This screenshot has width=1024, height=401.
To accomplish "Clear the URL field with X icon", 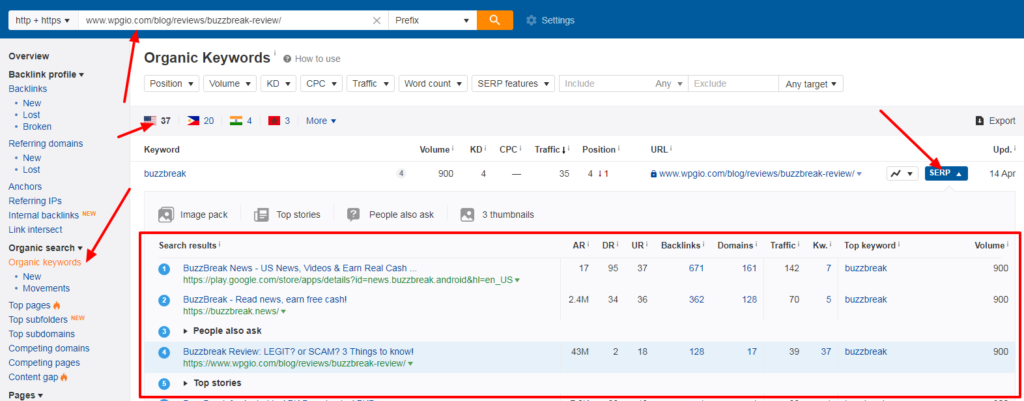I will (377, 20).
